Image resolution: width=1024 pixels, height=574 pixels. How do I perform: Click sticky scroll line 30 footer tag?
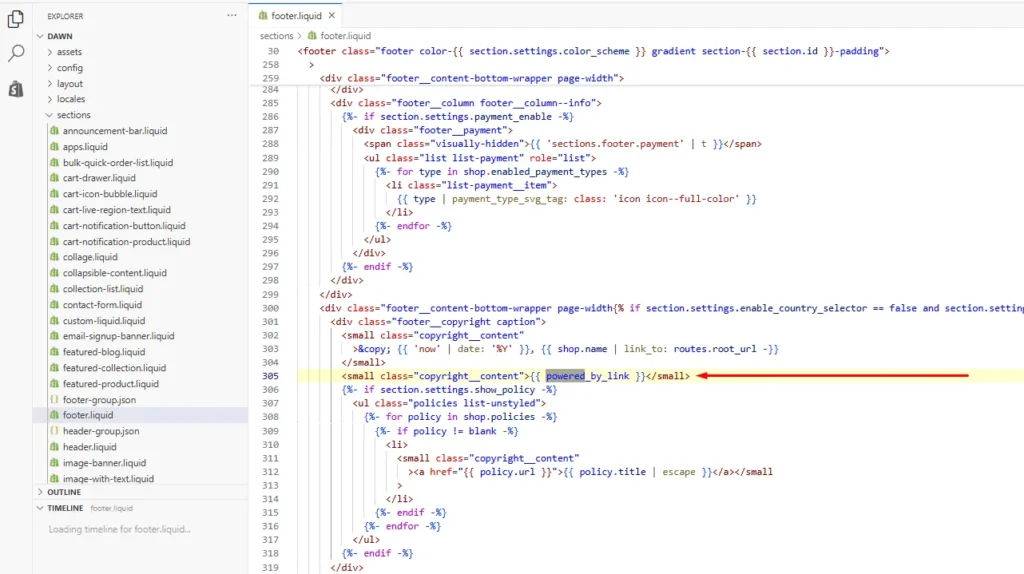tap(594, 51)
